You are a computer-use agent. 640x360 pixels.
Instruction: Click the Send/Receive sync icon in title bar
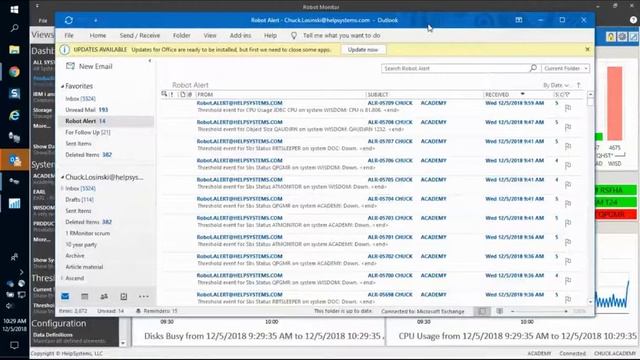(69, 20)
